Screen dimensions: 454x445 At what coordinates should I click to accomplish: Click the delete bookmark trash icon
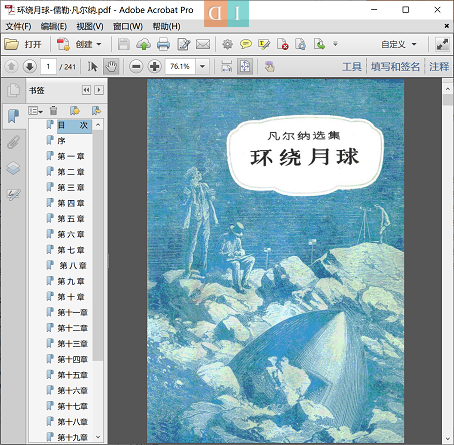(x=53, y=110)
